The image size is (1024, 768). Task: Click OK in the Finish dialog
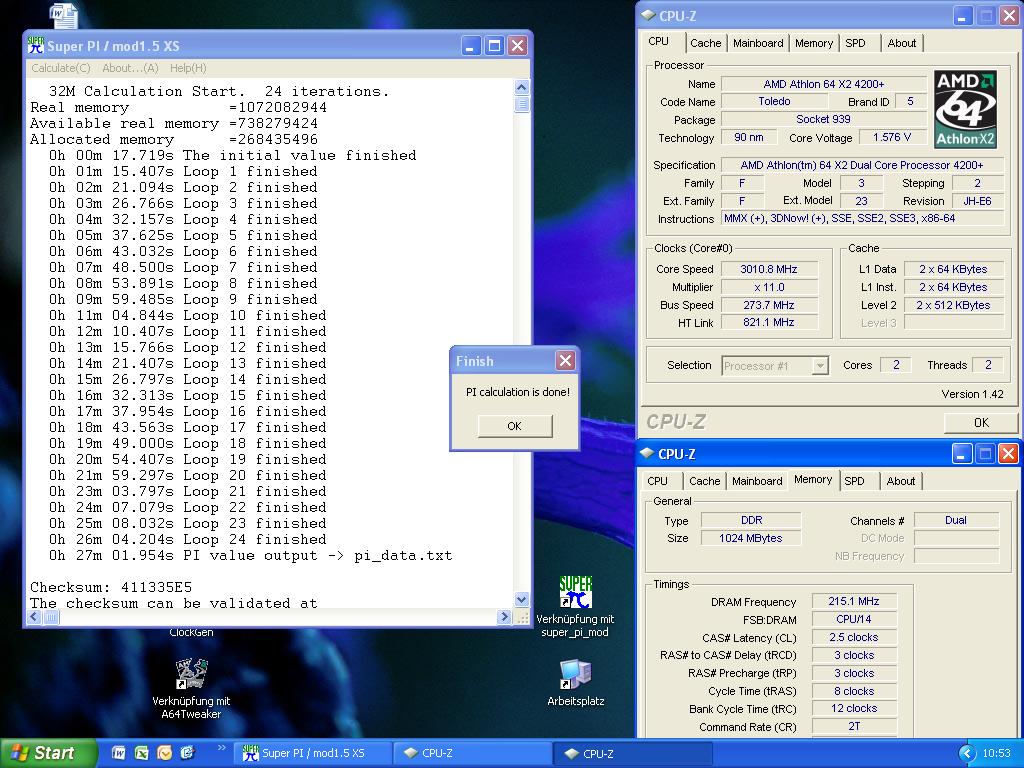(x=515, y=426)
